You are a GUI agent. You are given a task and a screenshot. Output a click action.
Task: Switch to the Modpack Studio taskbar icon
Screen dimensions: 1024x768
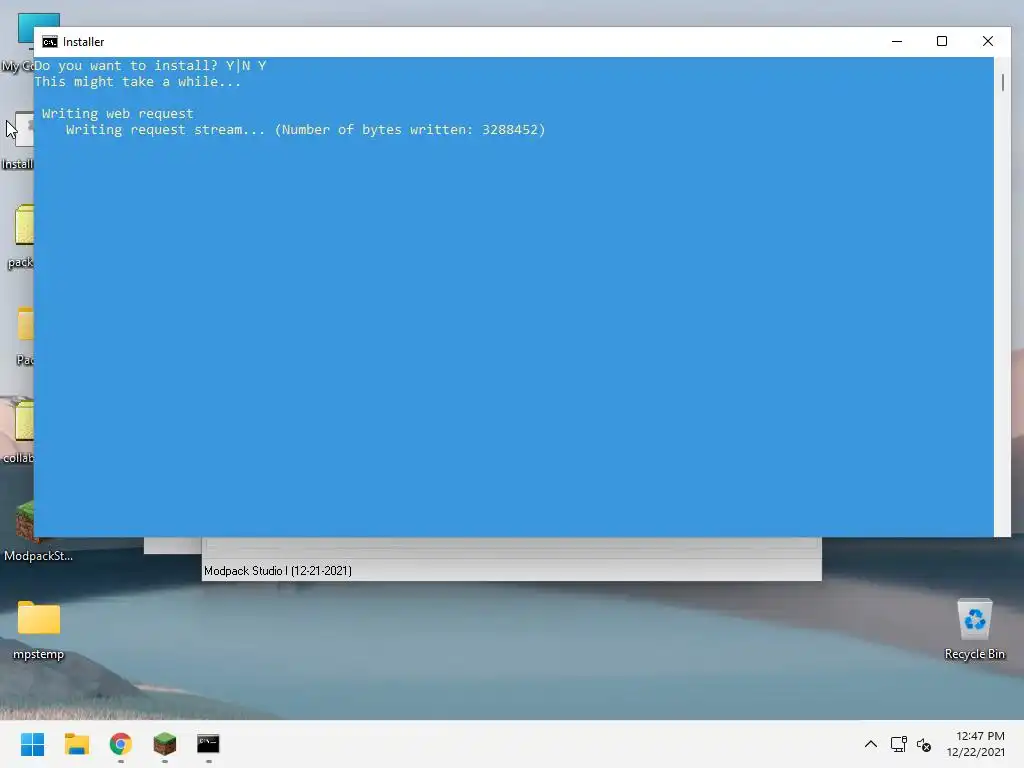click(165, 744)
